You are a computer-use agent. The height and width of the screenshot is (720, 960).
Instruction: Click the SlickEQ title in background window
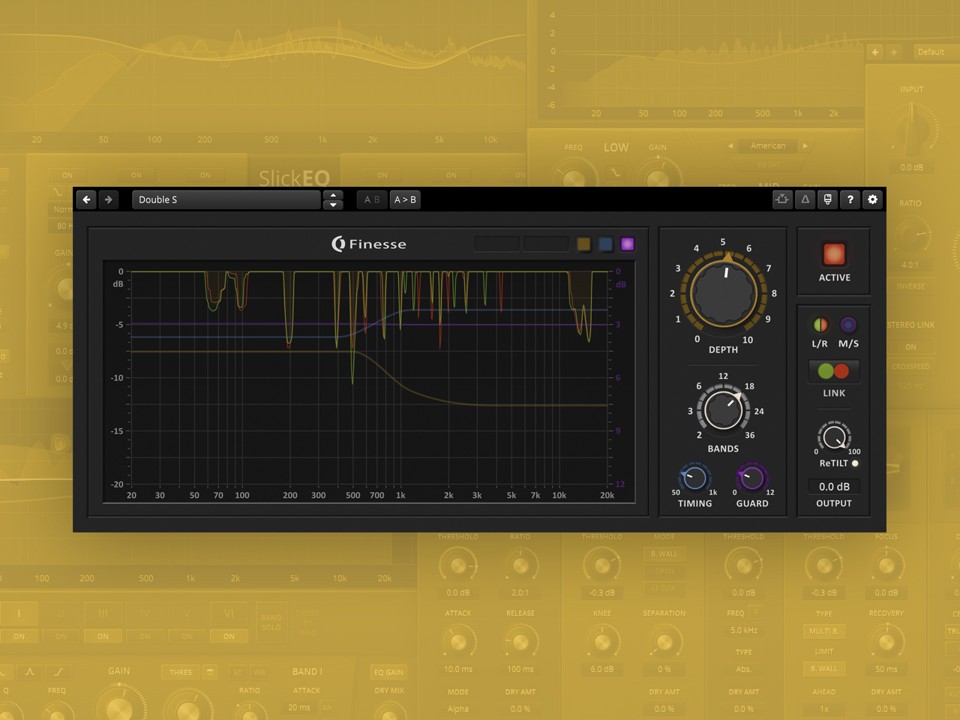294,178
